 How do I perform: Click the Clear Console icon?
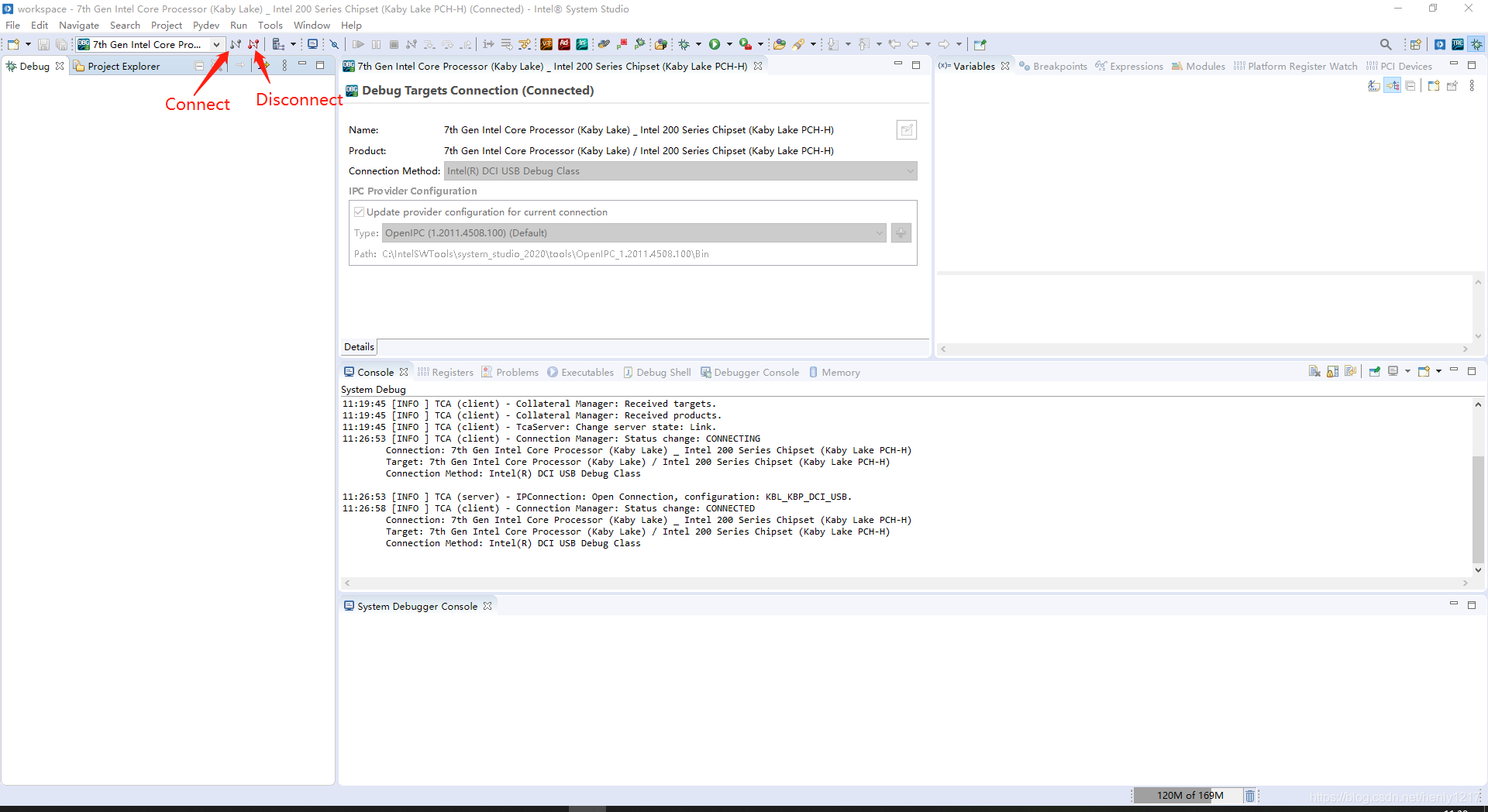coord(1314,372)
